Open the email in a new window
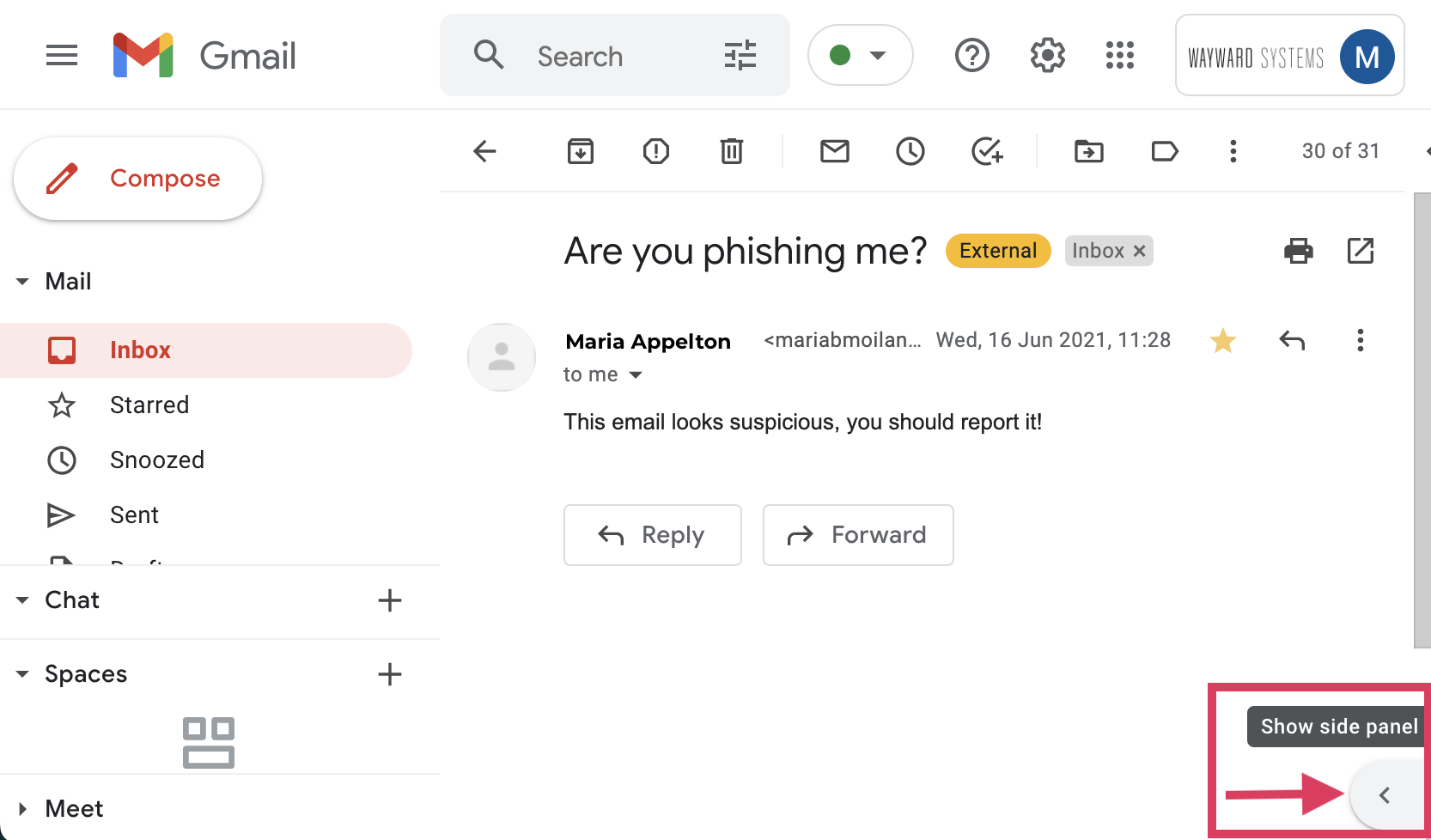Screen dimensions: 1431x840 pos(1361,251)
